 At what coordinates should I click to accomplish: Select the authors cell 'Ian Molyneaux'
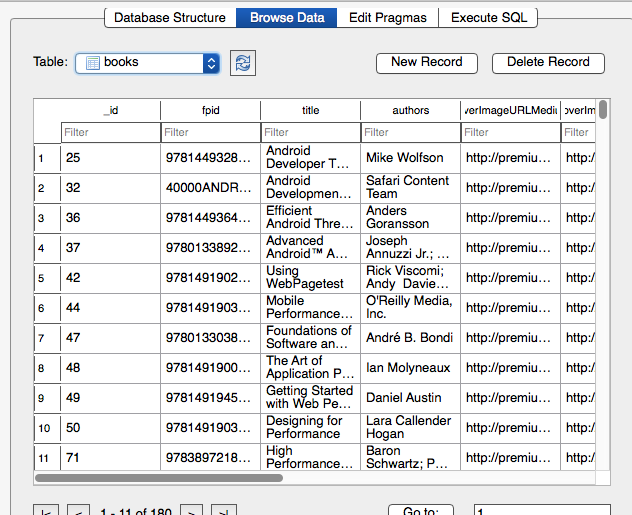(410, 368)
